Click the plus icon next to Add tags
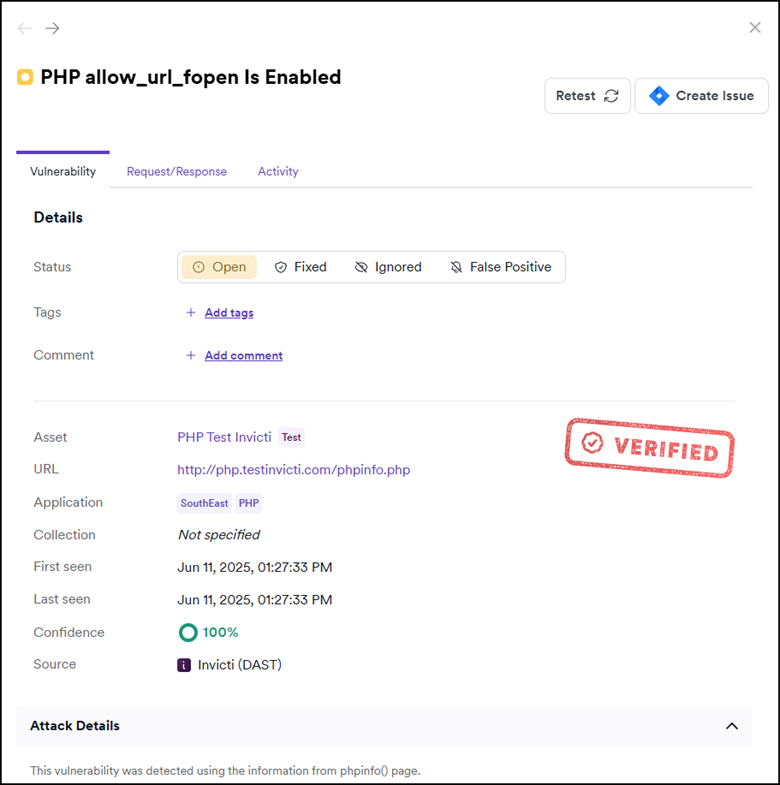Screen dimensions: 780x785 191,312
